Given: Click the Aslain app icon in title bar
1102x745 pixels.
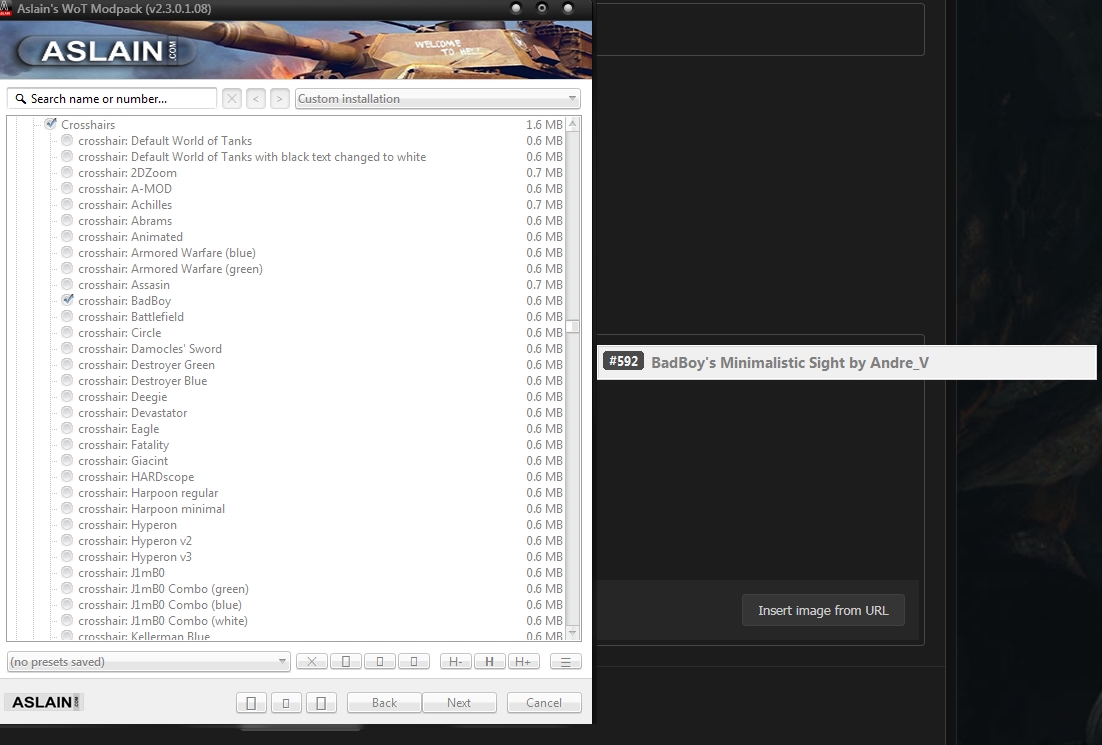Looking at the screenshot, I should coord(6,8).
